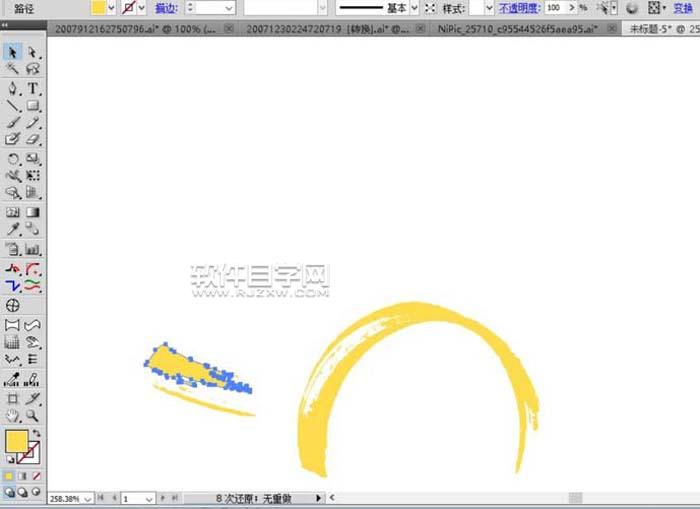Select the Paintbrush tool
The image size is (700, 509).
pyautogui.click(x=12, y=122)
